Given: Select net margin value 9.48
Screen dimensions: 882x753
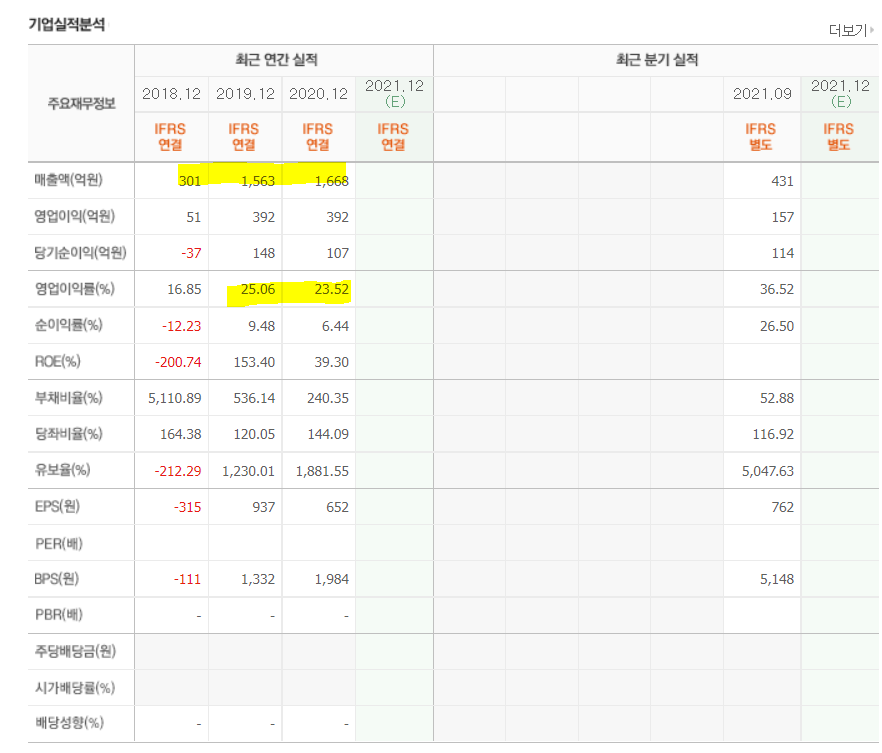Looking at the screenshot, I should coord(262,326).
